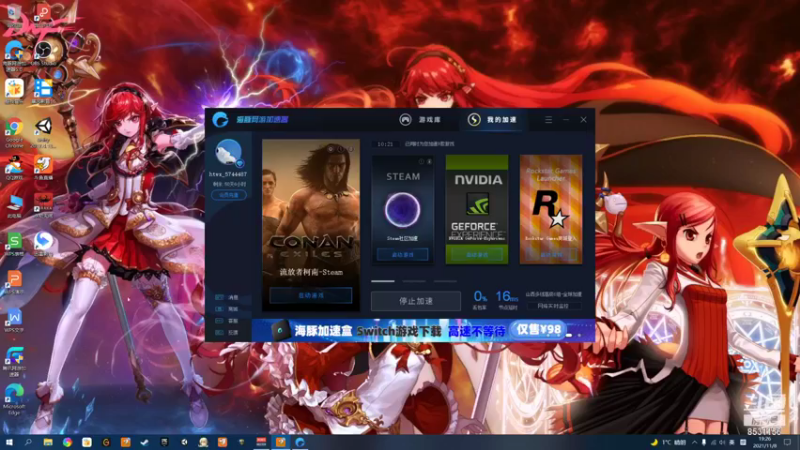Click the 16ms latency value
800x450 pixels.
pos(507,296)
